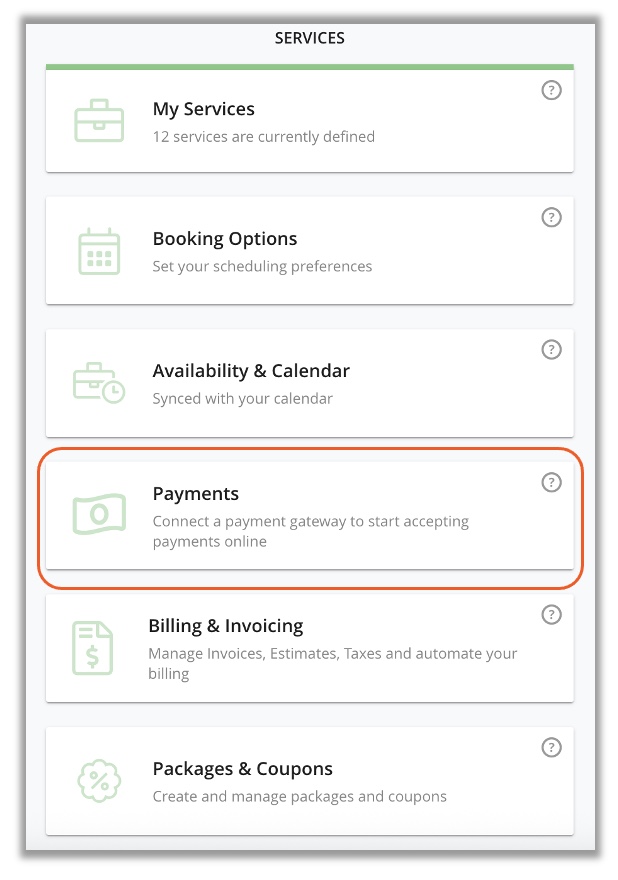
Task: Click the briefcase icon for My Services
Action: 99,121
